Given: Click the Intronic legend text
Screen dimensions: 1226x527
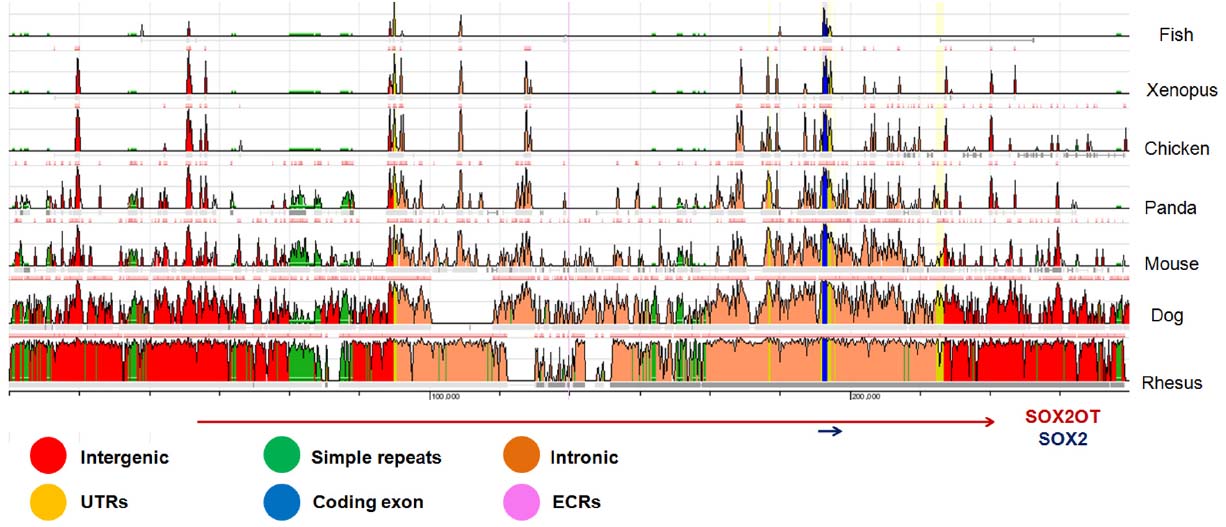Looking at the screenshot, I should pos(584,458).
